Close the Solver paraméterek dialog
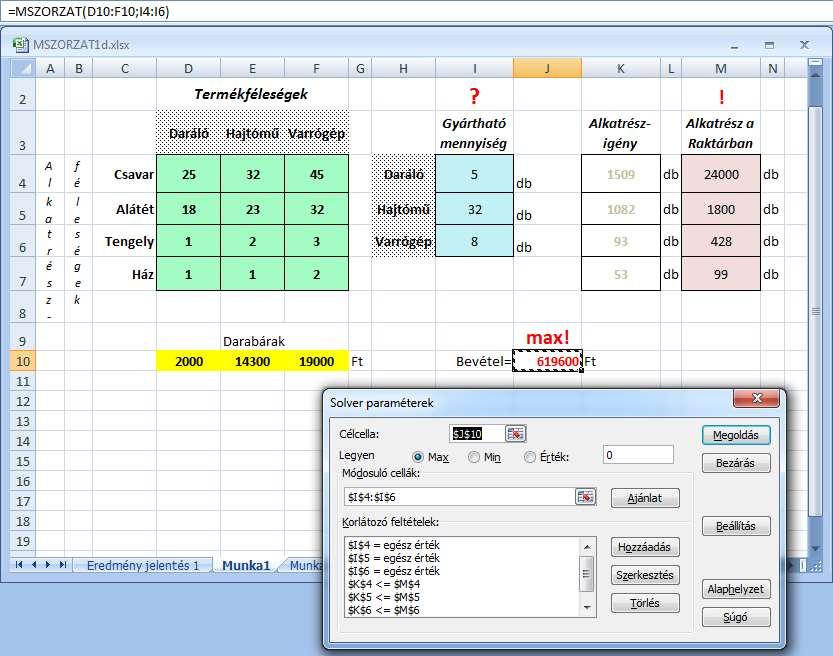Viewport: 833px width, 656px height. 757,398
